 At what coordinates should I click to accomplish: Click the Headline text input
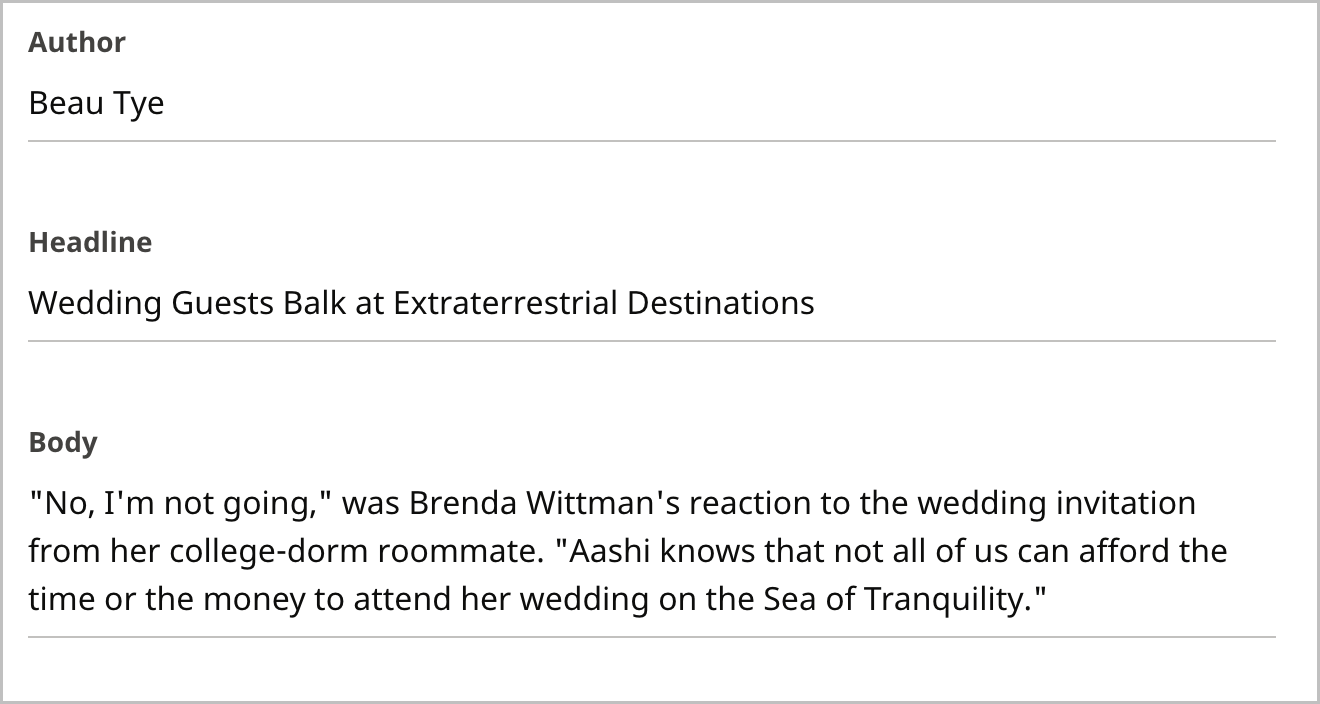(652, 303)
